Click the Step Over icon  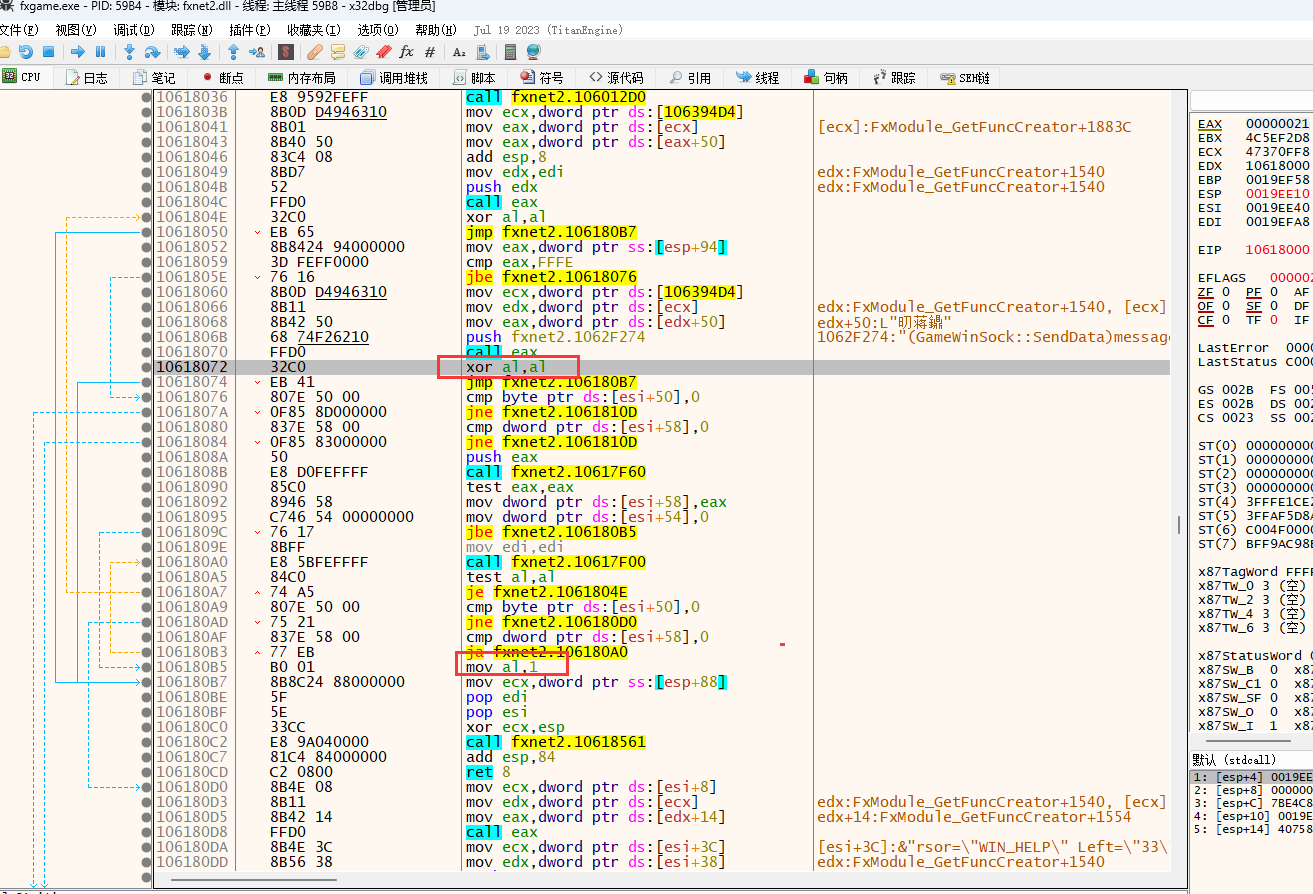pyautogui.click(x=152, y=52)
